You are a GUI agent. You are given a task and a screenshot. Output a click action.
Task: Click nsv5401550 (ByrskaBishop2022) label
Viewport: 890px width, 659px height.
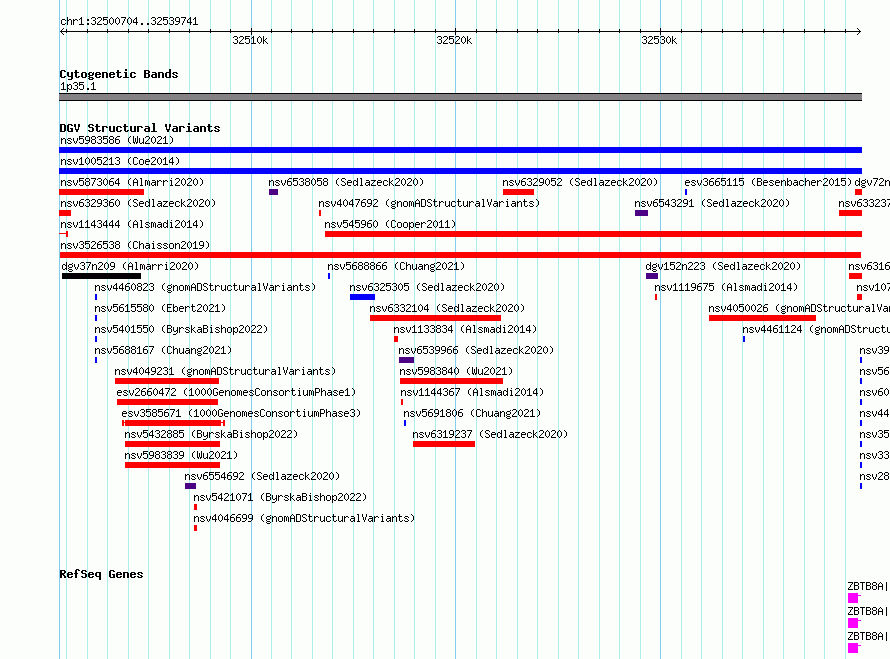[x=181, y=329]
